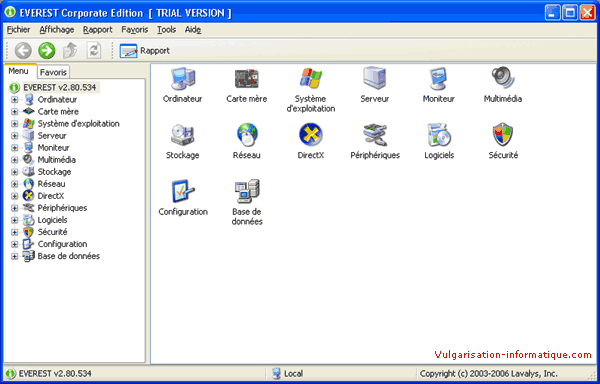Expand the Logiciels tree node

pyautogui.click(x=15, y=220)
